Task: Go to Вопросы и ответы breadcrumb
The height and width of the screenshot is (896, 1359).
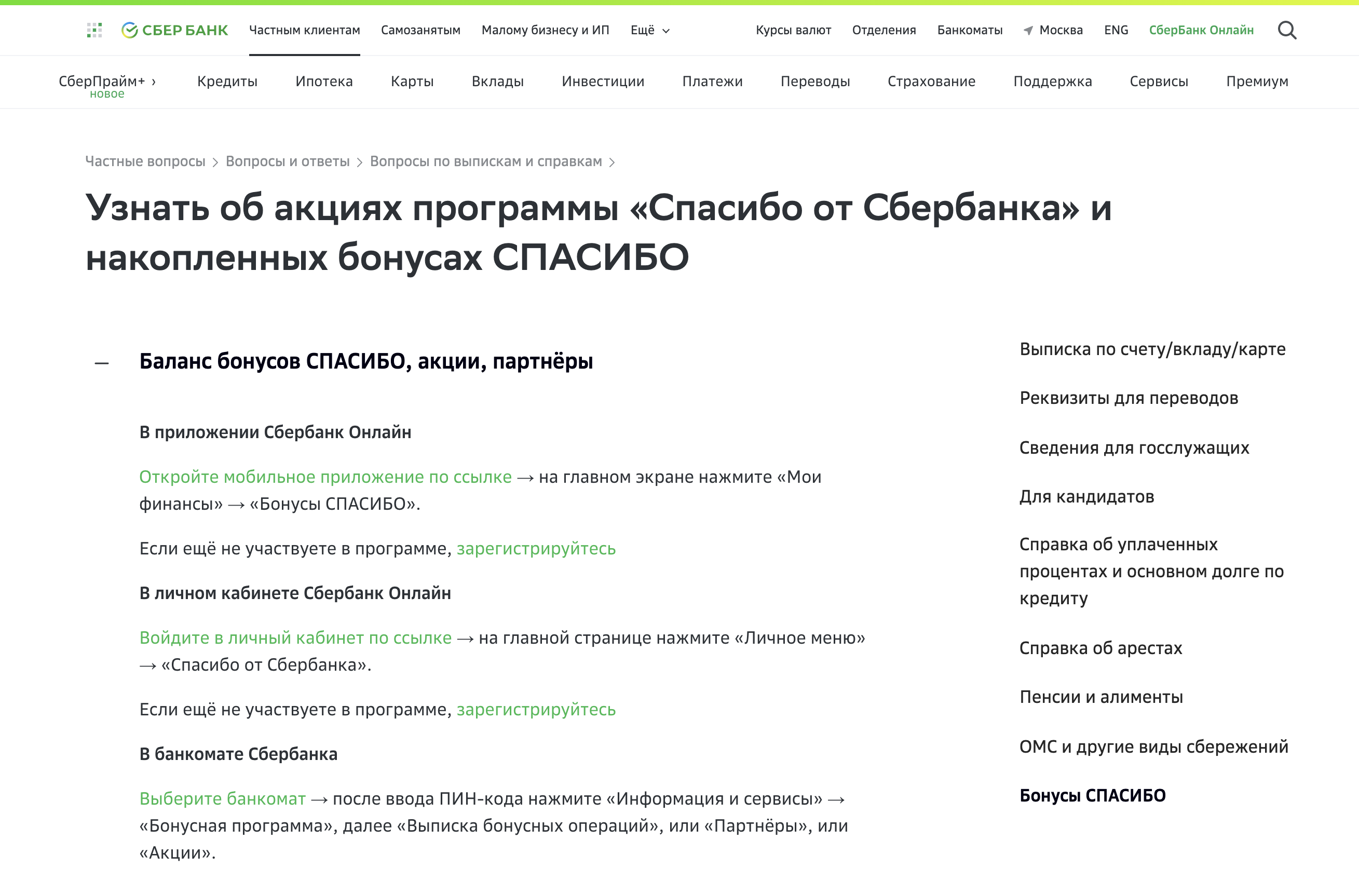Action: [x=288, y=162]
